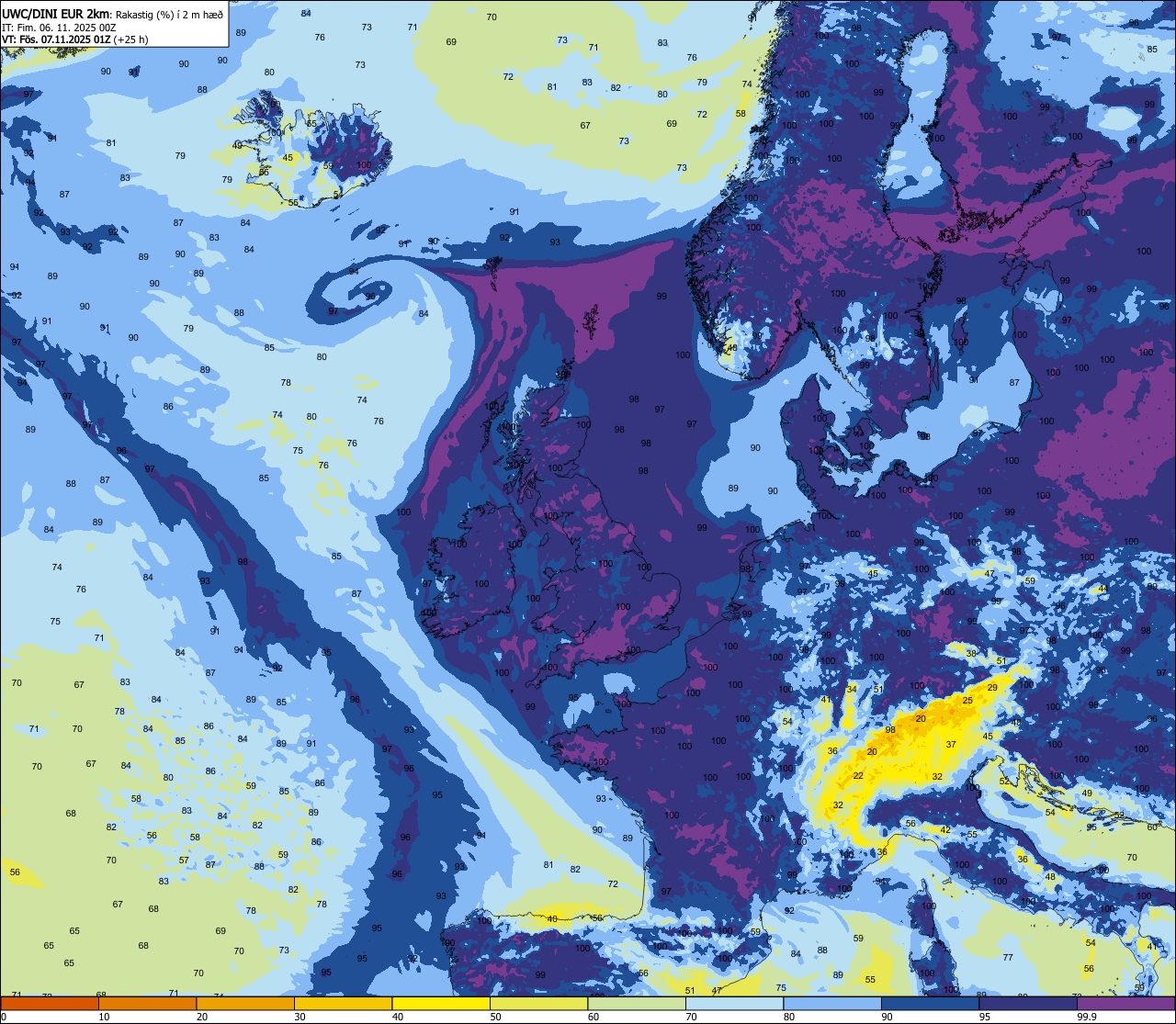
Task: Click the "90" tick label on the legend bar
Action: point(887,1017)
